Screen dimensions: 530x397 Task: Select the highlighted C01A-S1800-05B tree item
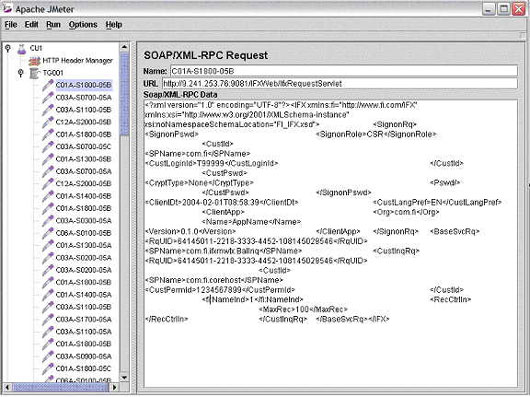point(83,85)
